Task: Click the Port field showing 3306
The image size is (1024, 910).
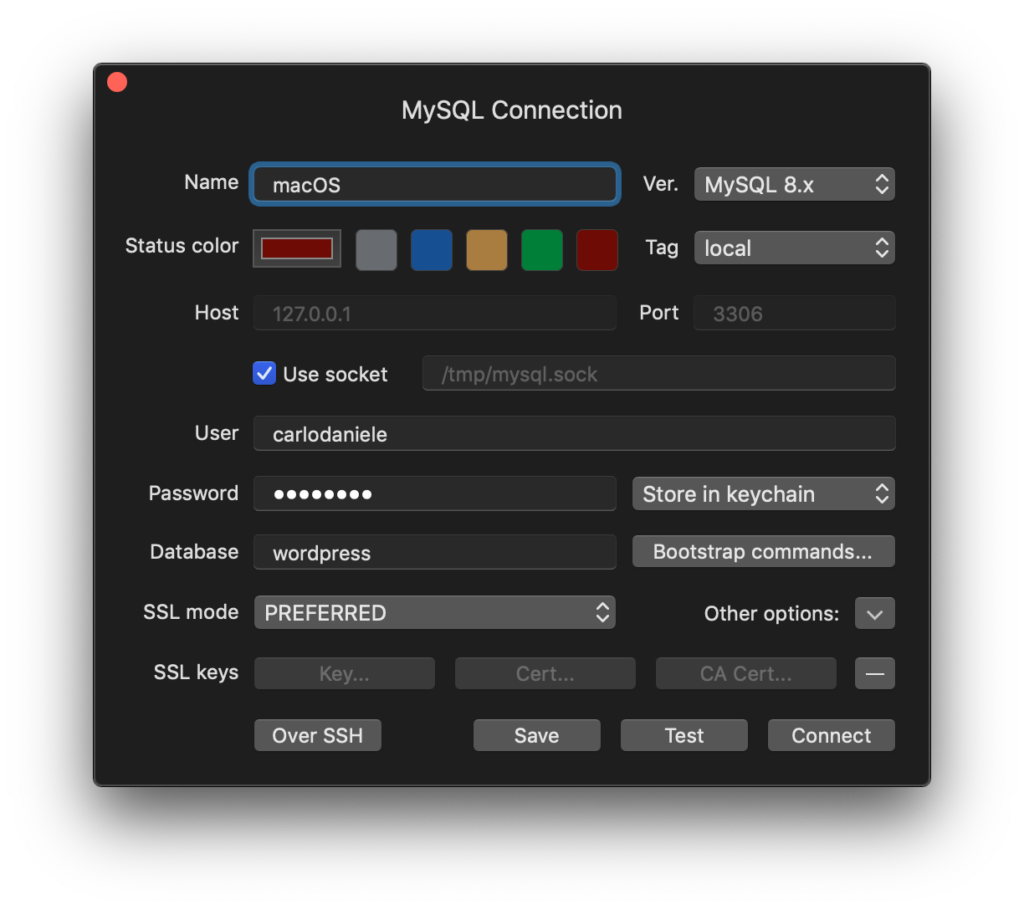Action: [794, 313]
